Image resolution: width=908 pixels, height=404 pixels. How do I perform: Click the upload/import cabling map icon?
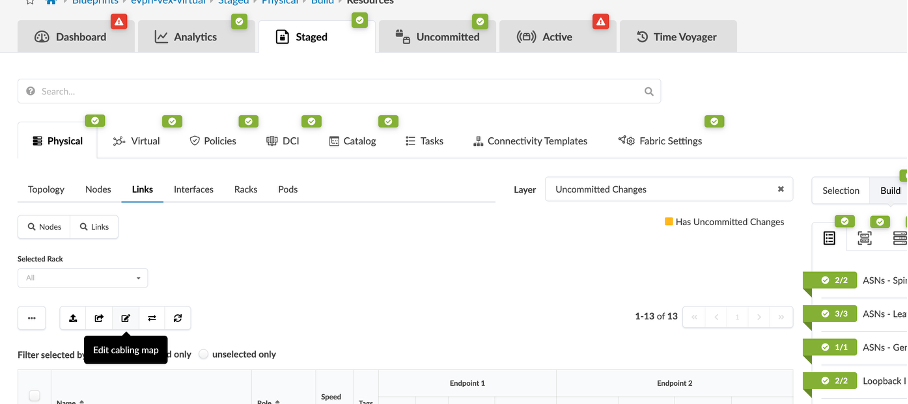coord(73,318)
